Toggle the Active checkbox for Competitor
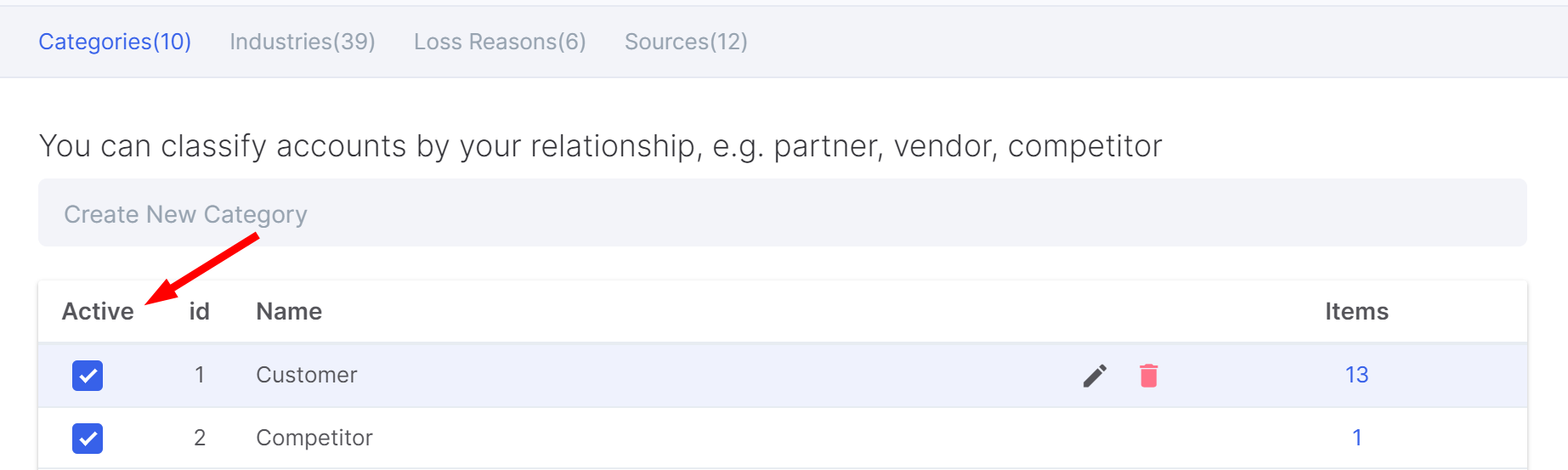The image size is (1568, 470). pos(88,438)
